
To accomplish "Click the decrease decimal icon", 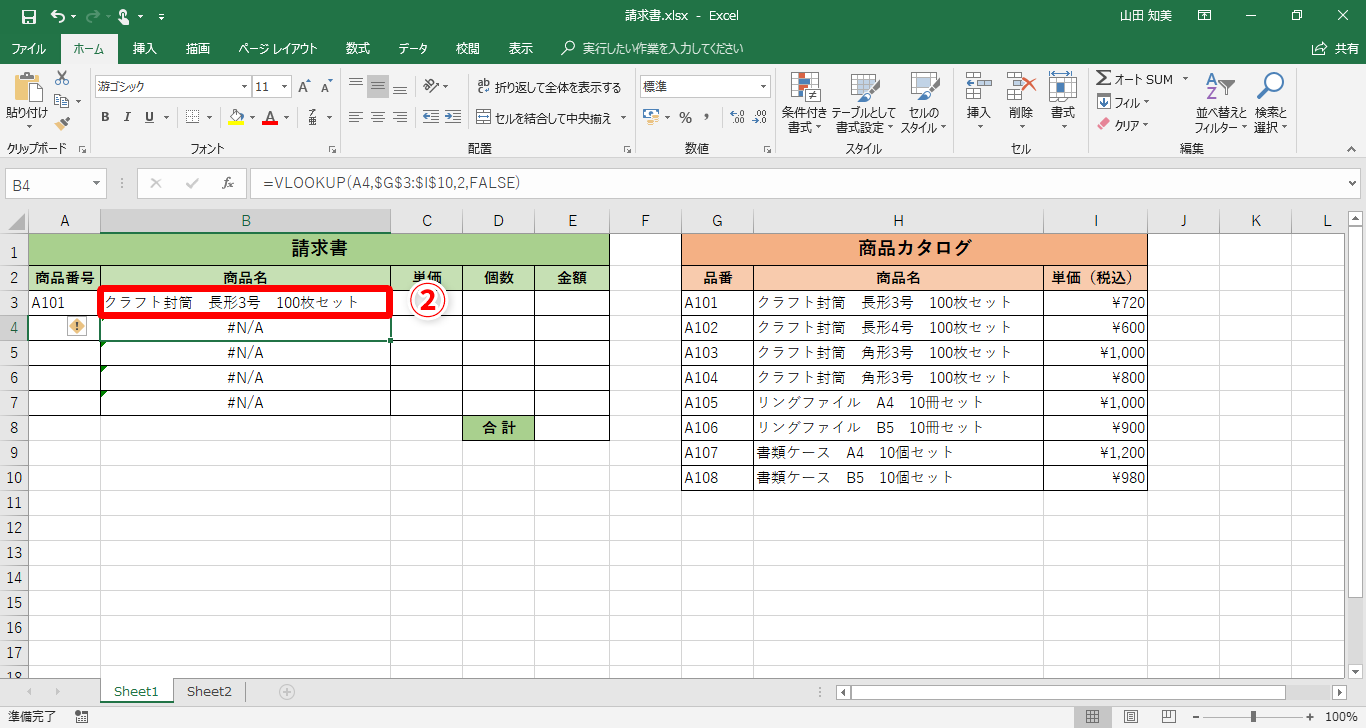I will [759, 117].
